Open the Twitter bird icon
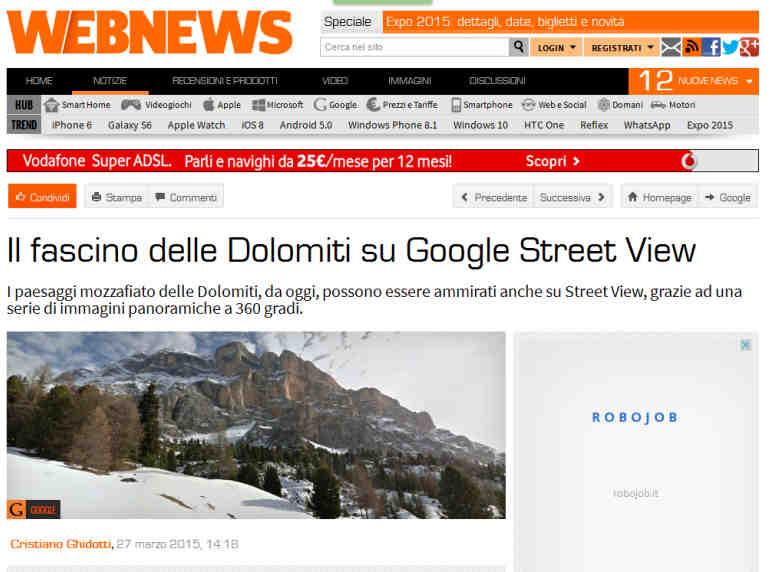This screenshot has width=780, height=572. coord(730,47)
